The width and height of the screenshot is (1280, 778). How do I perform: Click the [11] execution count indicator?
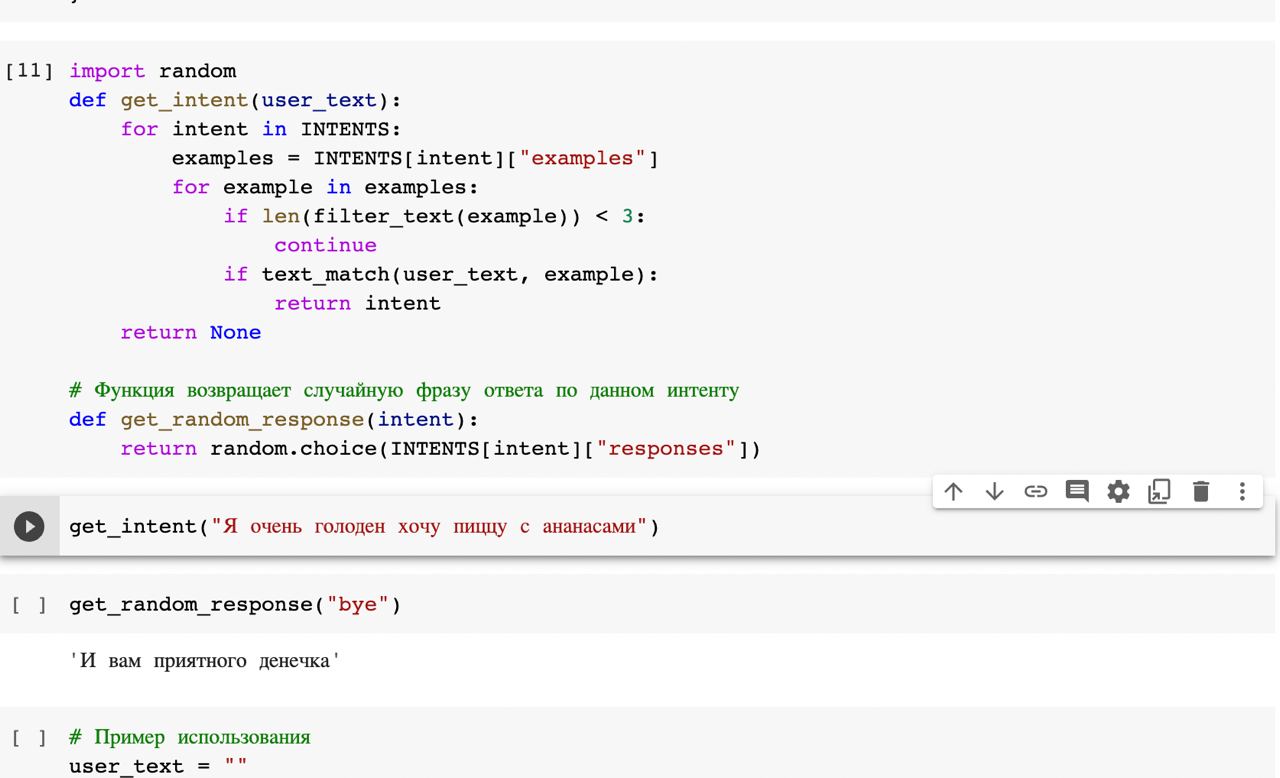pos(30,71)
